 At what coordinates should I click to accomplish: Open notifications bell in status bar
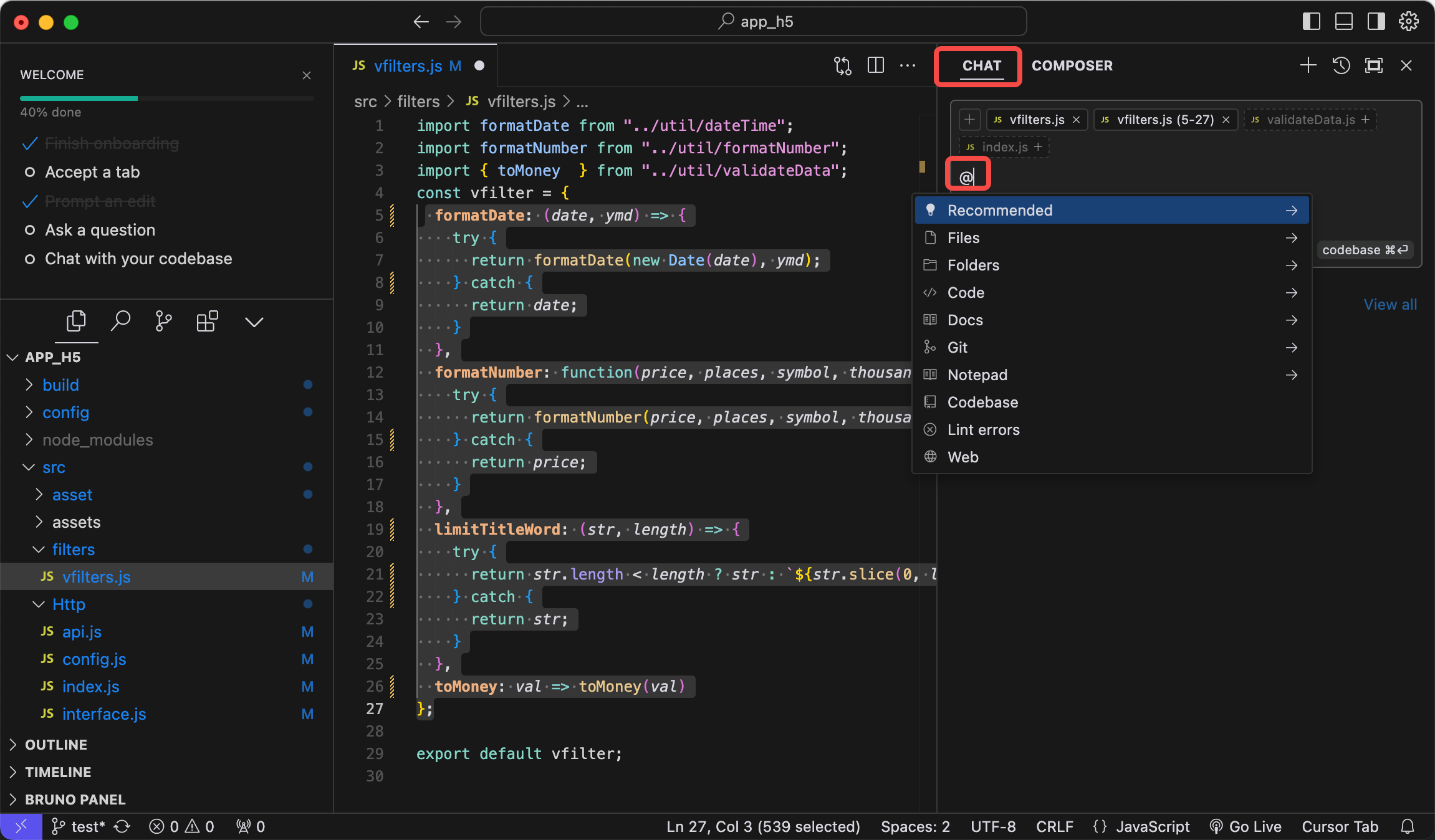(x=1408, y=827)
